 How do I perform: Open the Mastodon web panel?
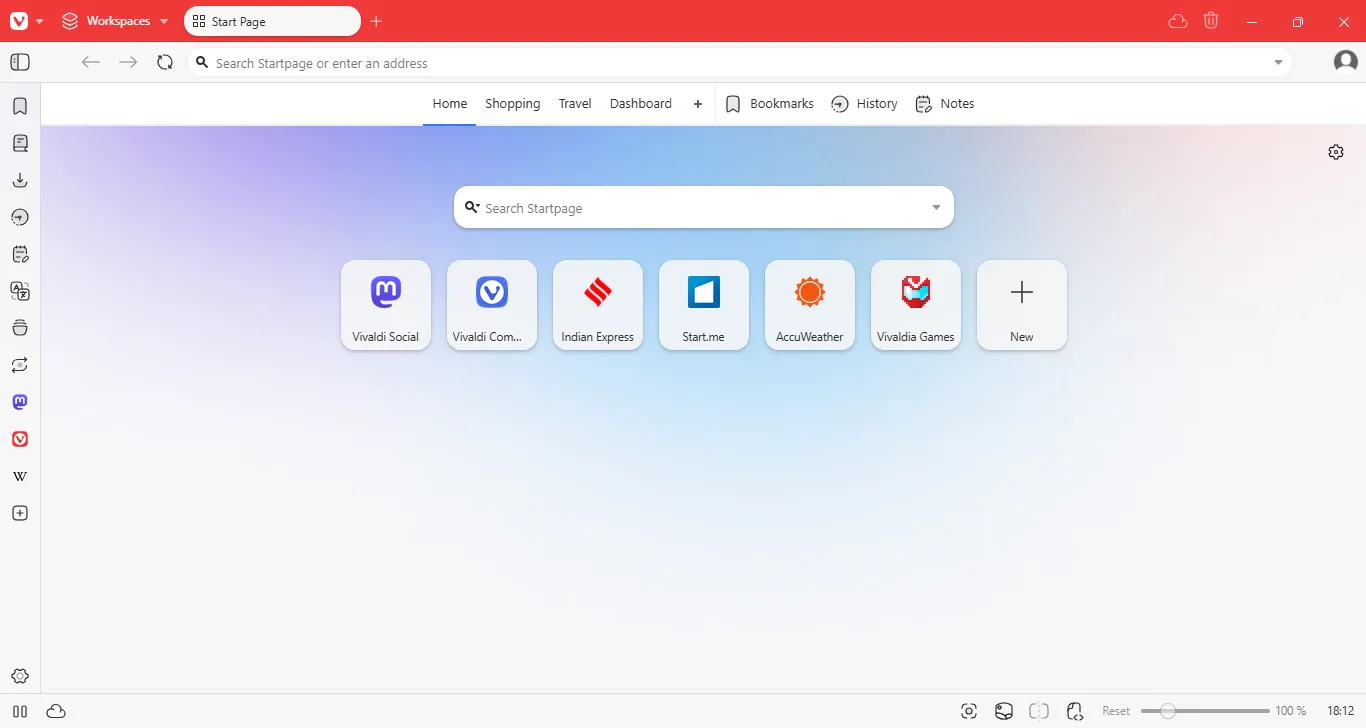tap(19, 402)
